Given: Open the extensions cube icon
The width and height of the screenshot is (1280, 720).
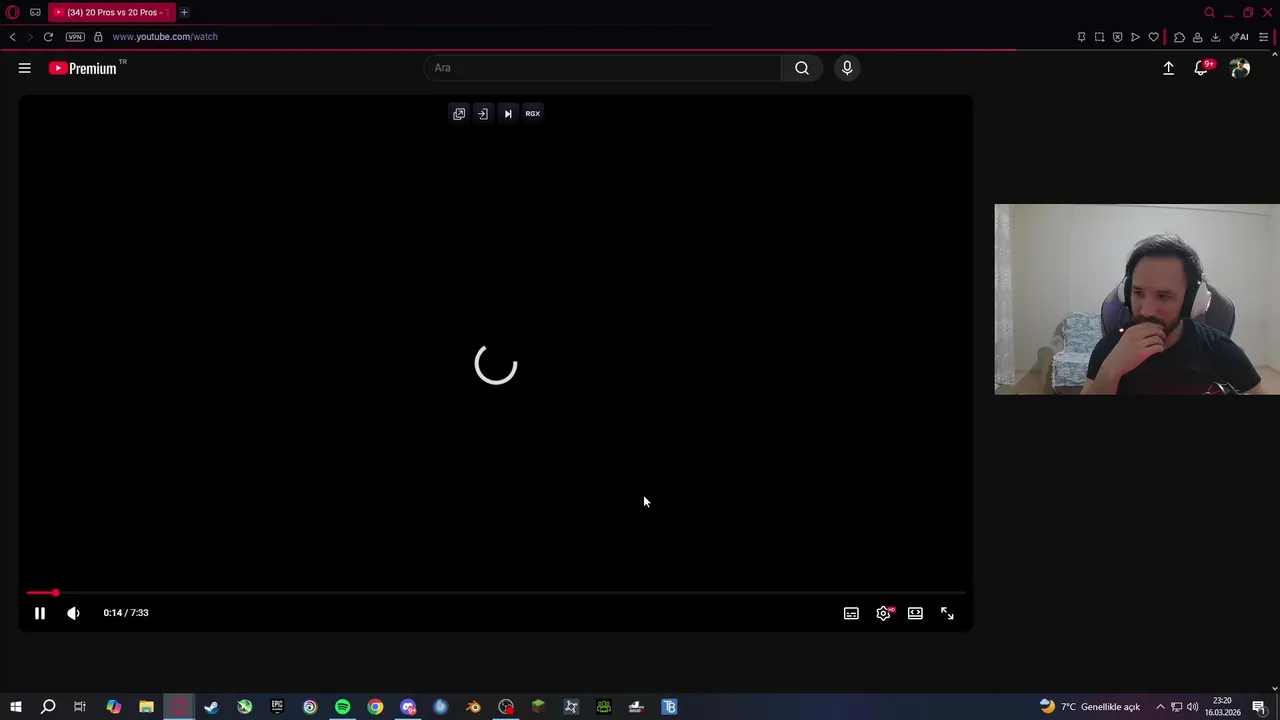Looking at the screenshot, I should point(1179,37).
